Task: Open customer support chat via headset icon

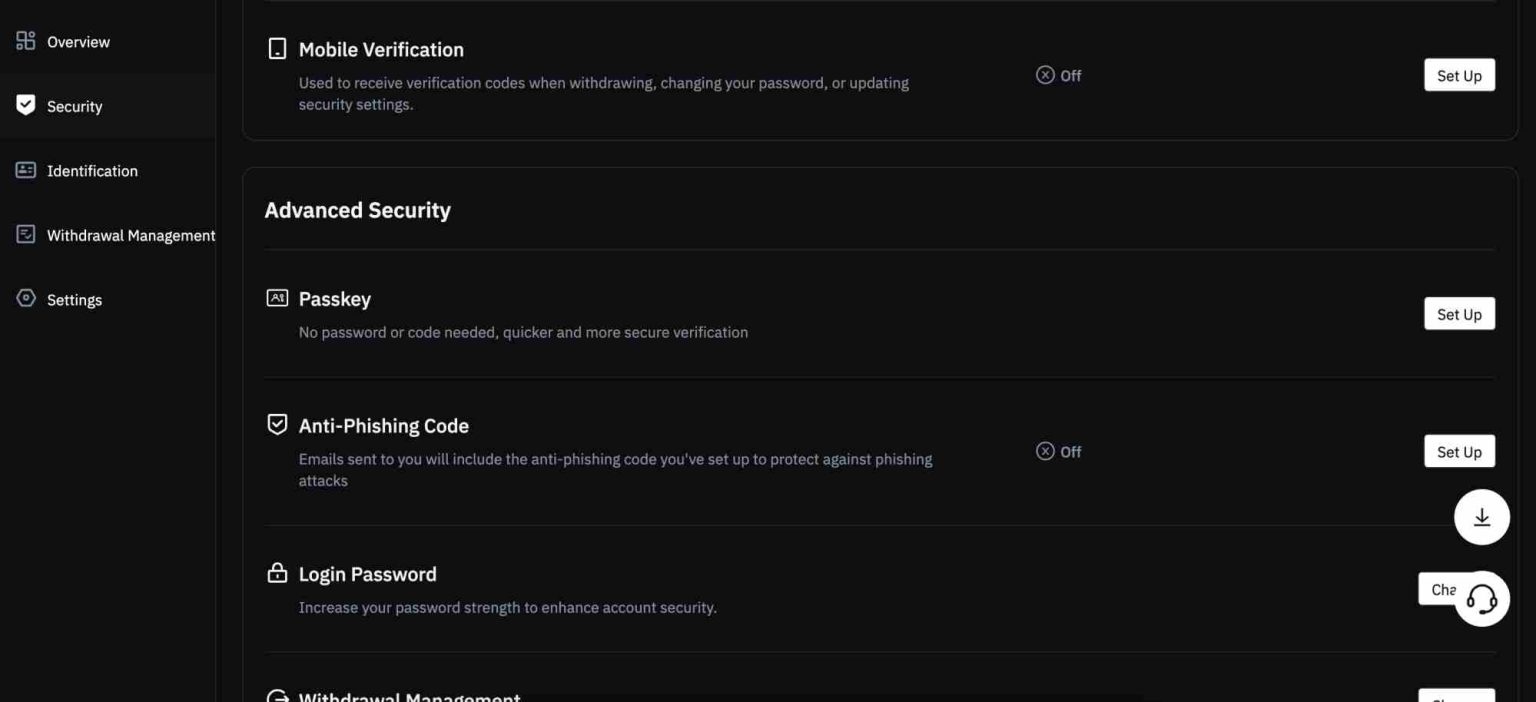Action: tap(1481, 598)
